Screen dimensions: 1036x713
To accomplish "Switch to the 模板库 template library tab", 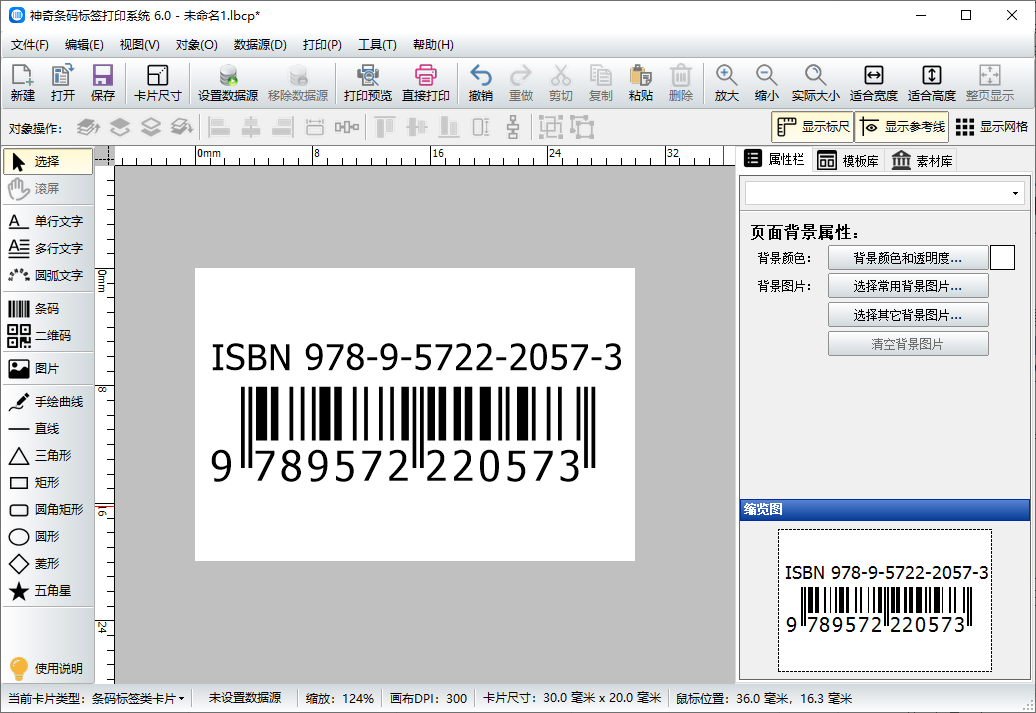I will click(x=848, y=161).
